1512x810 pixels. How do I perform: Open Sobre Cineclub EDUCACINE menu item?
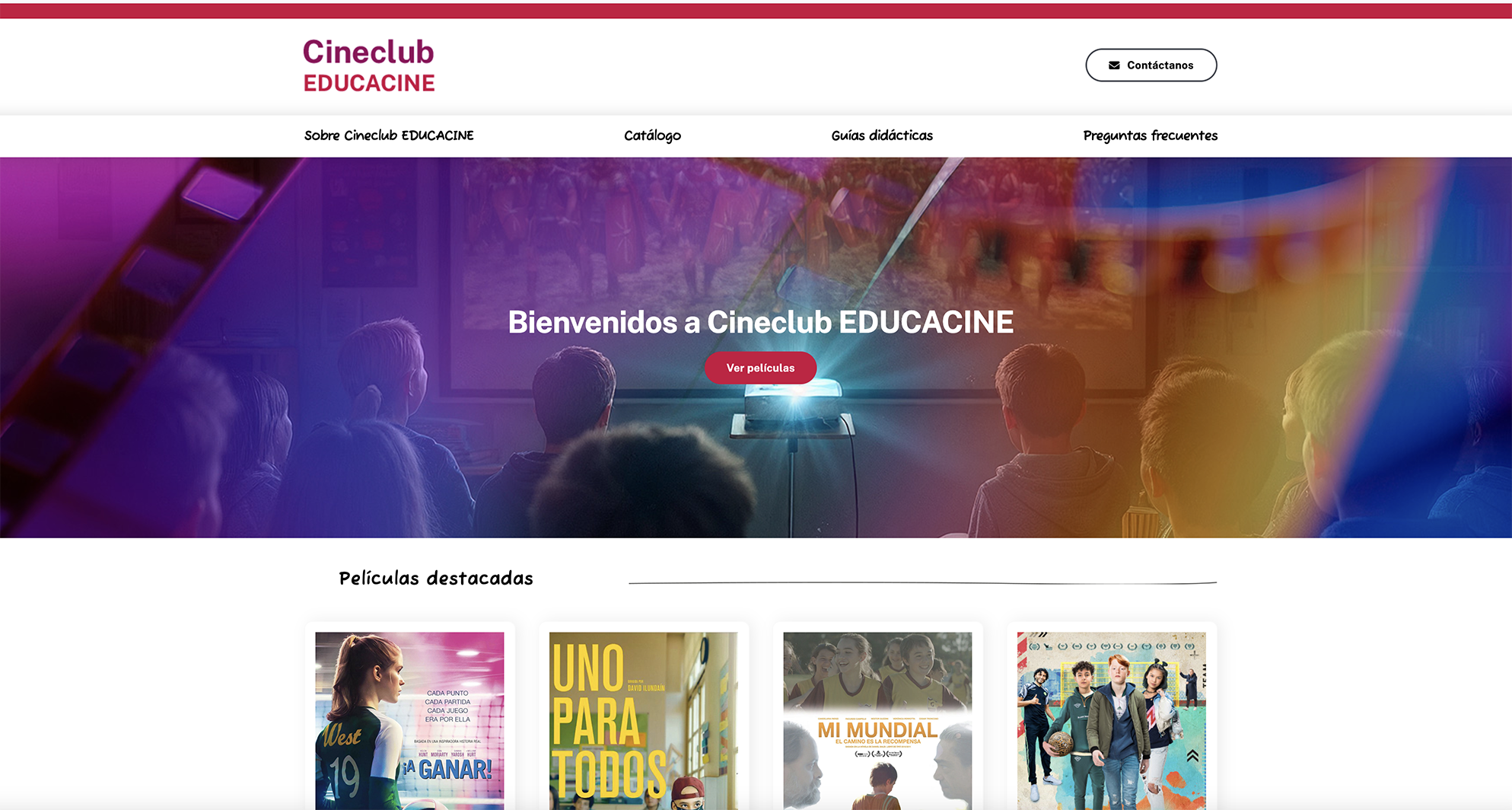(x=389, y=136)
